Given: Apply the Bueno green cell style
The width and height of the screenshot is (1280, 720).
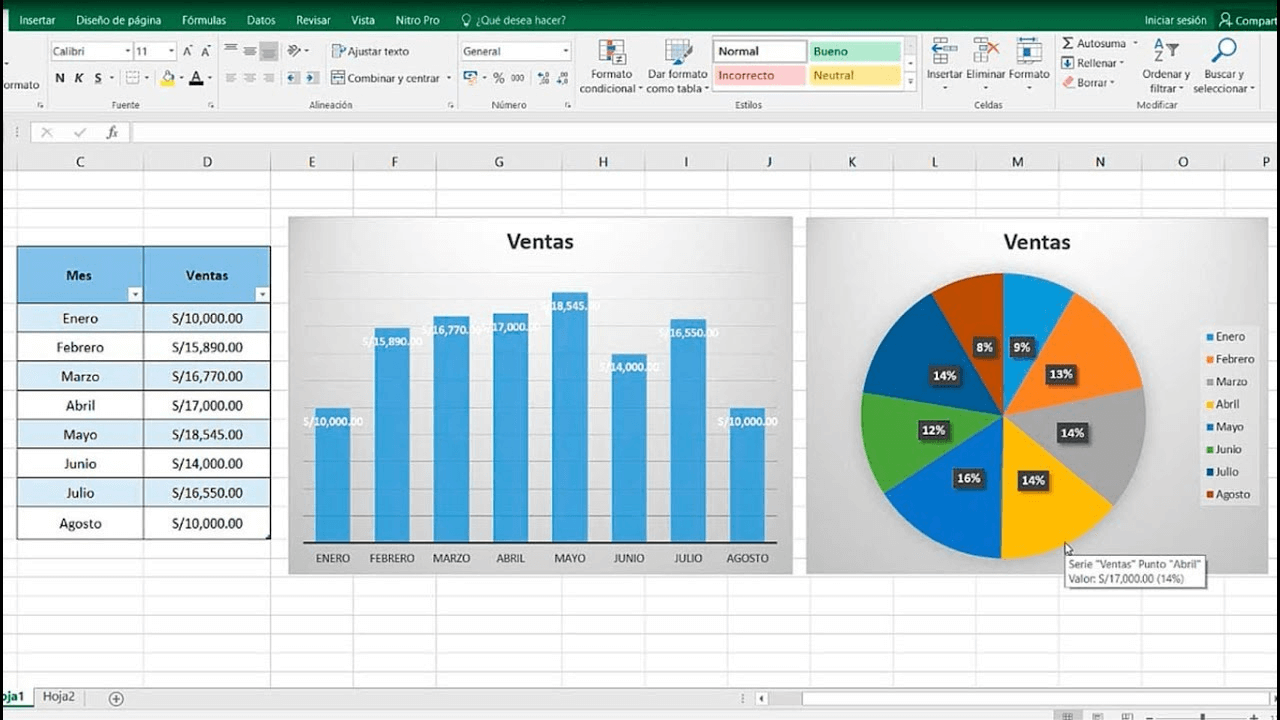Looking at the screenshot, I should (x=855, y=51).
